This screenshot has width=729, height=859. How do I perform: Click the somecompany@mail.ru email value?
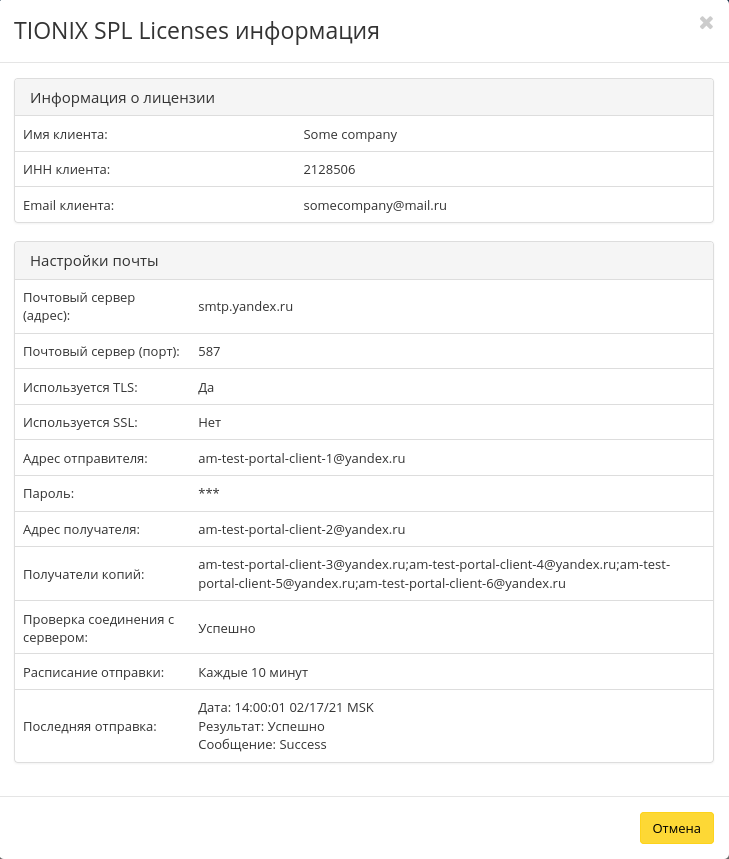374,206
